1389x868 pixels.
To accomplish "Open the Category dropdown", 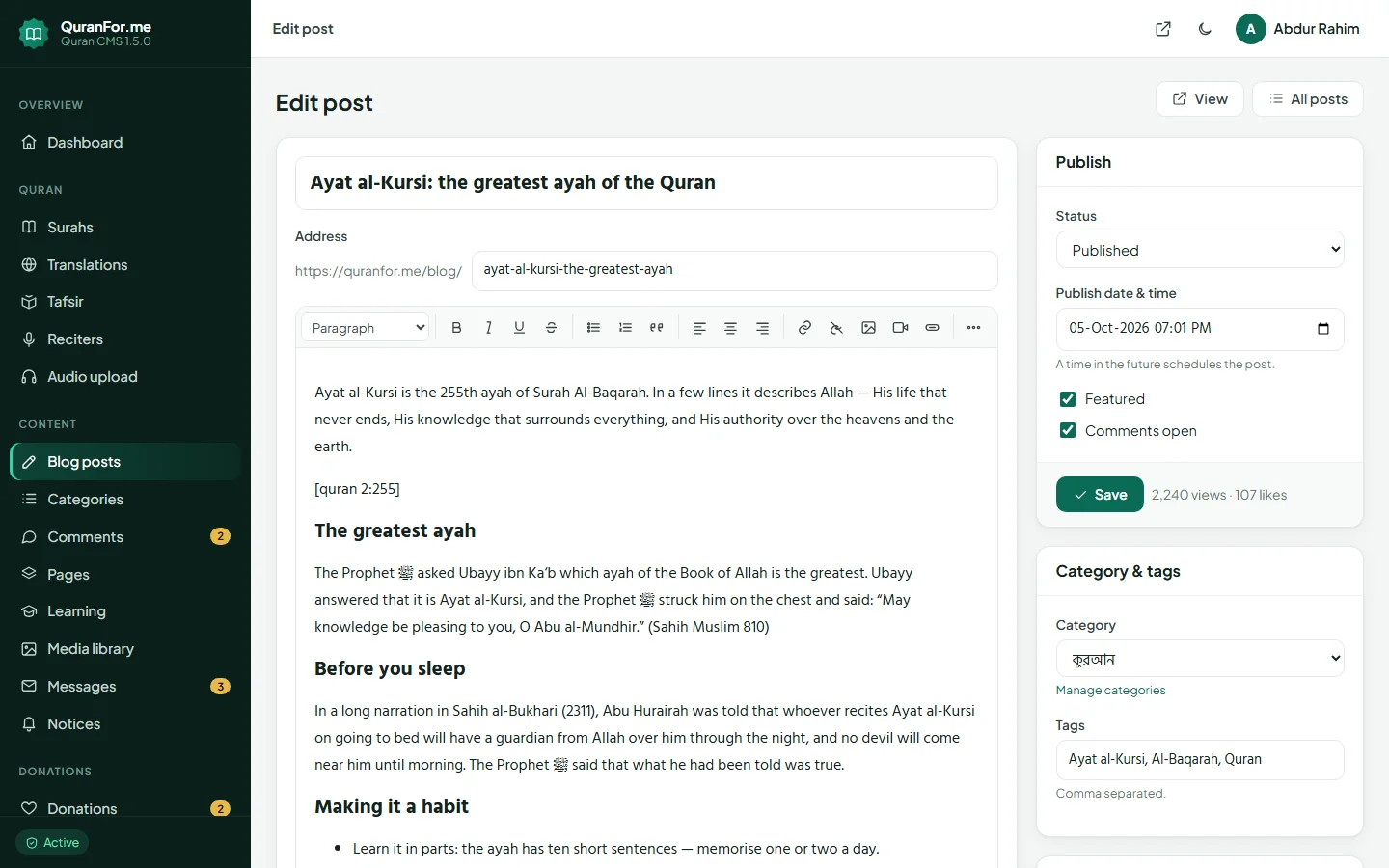I will coord(1200,659).
